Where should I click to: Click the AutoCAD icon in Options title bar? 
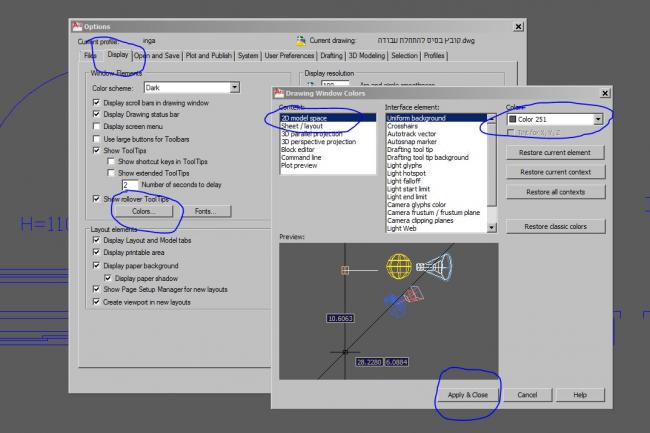[77, 27]
